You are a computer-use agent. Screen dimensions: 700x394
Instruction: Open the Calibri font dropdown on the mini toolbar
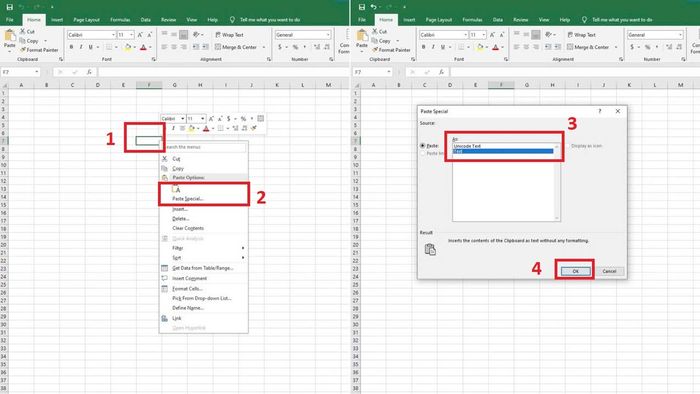pos(183,119)
